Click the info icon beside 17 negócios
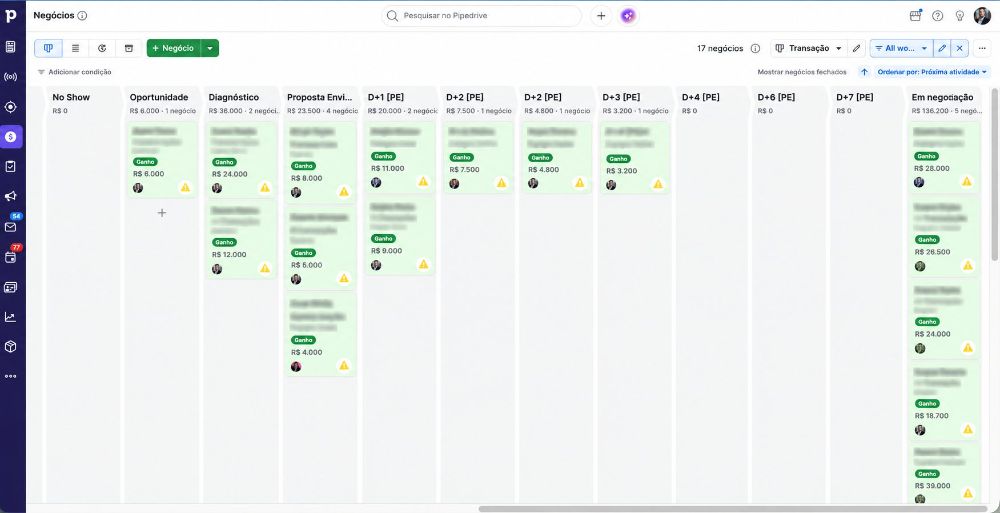The height and width of the screenshot is (513, 1000). [755, 48]
